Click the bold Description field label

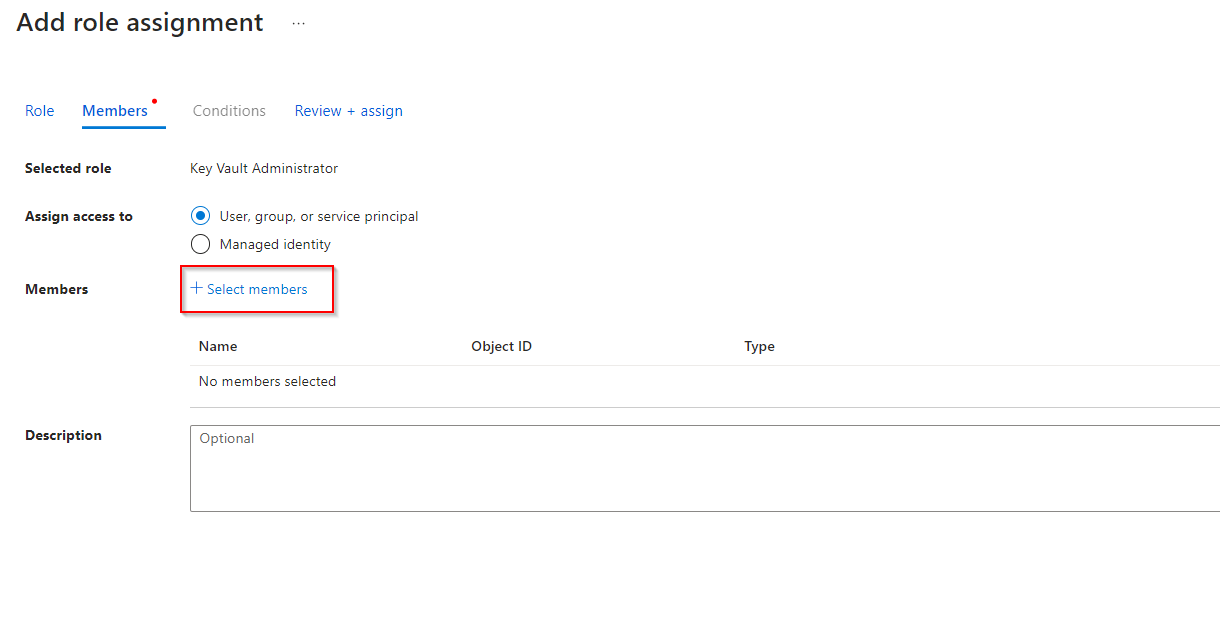(63, 435)
